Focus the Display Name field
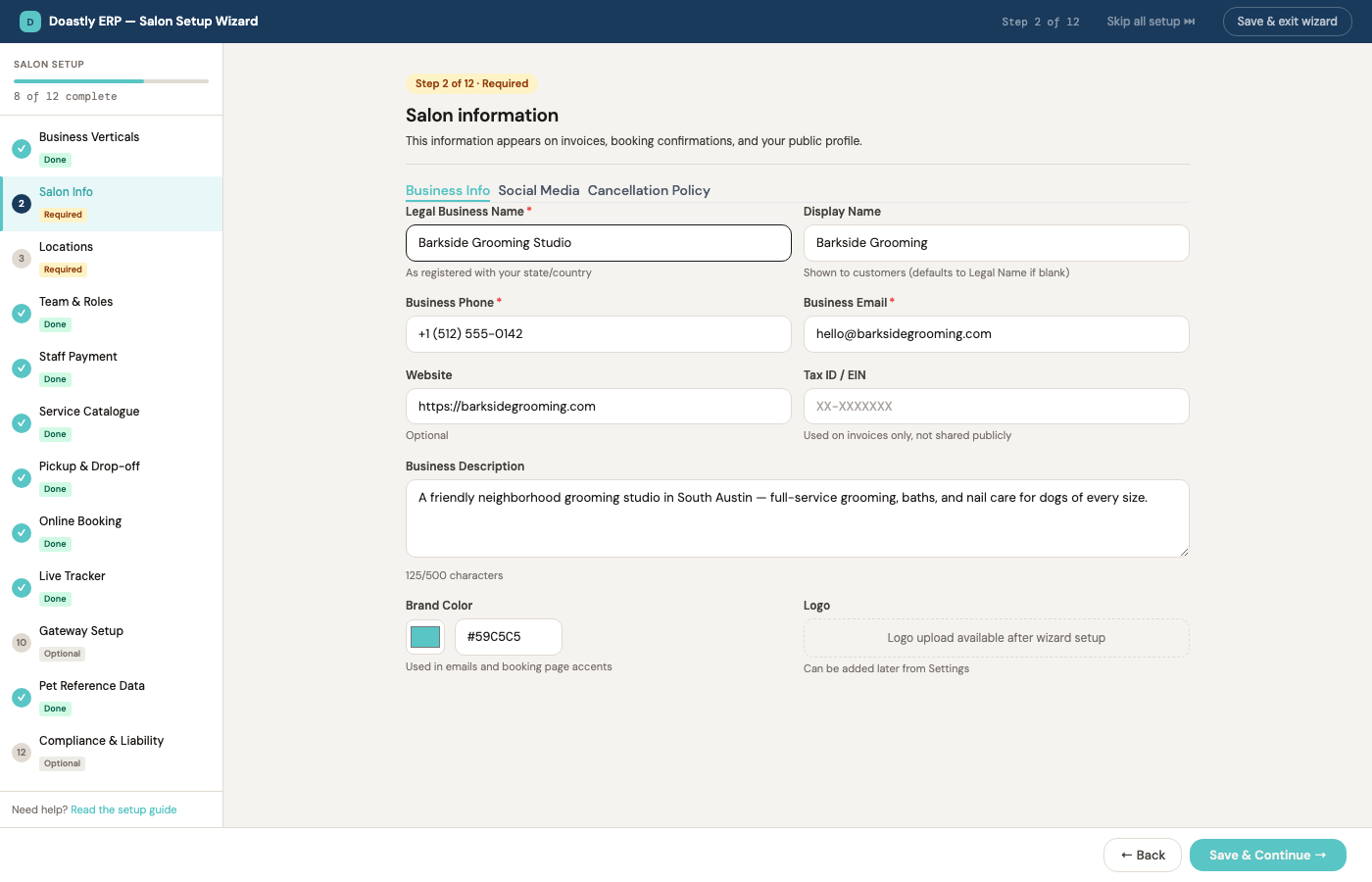The height and width of the screenshot is (882, 1372). (996, 243)
